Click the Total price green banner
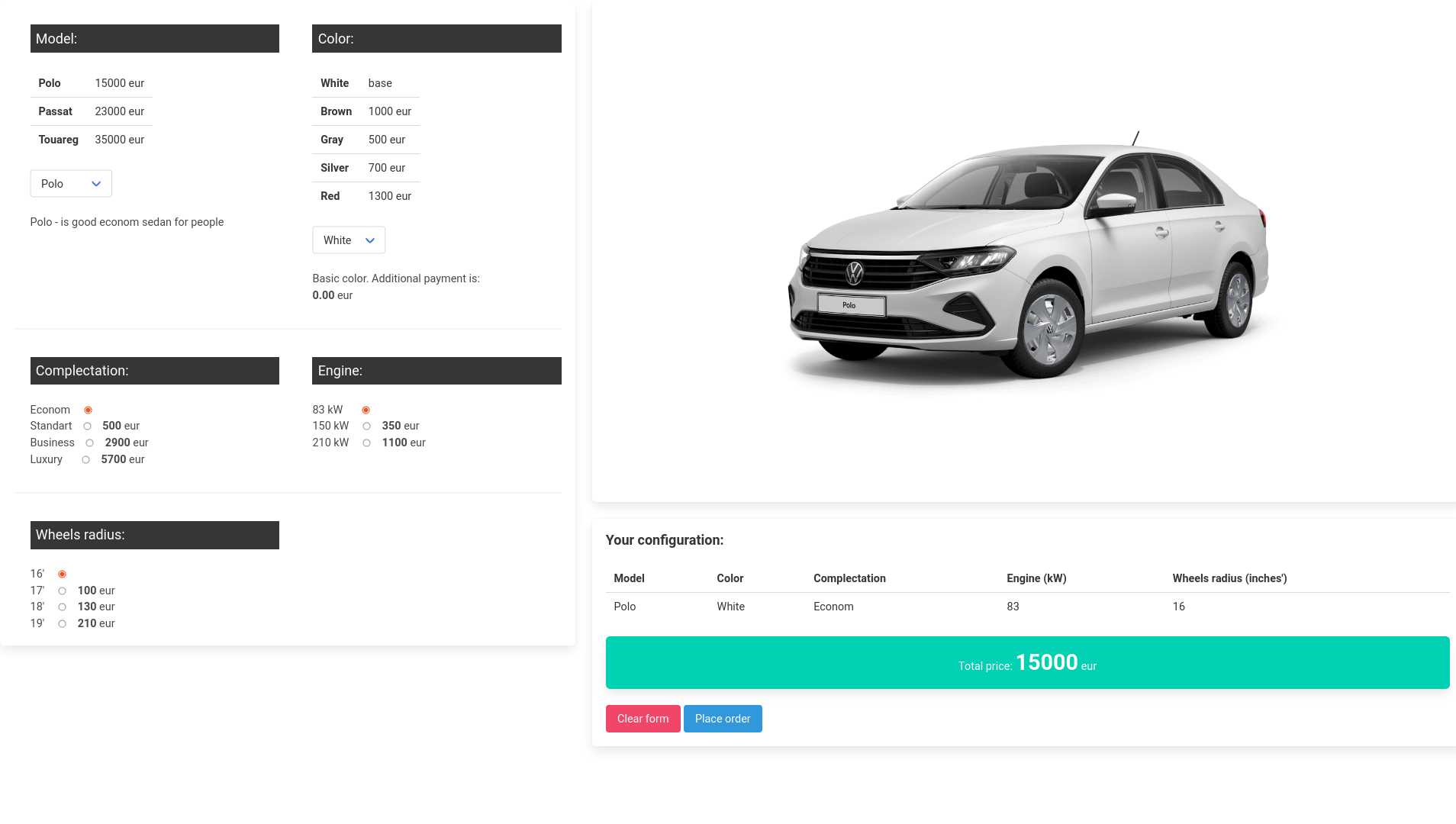The height and width of the screenshot is (824, 1456). [x=1027, y=663]
